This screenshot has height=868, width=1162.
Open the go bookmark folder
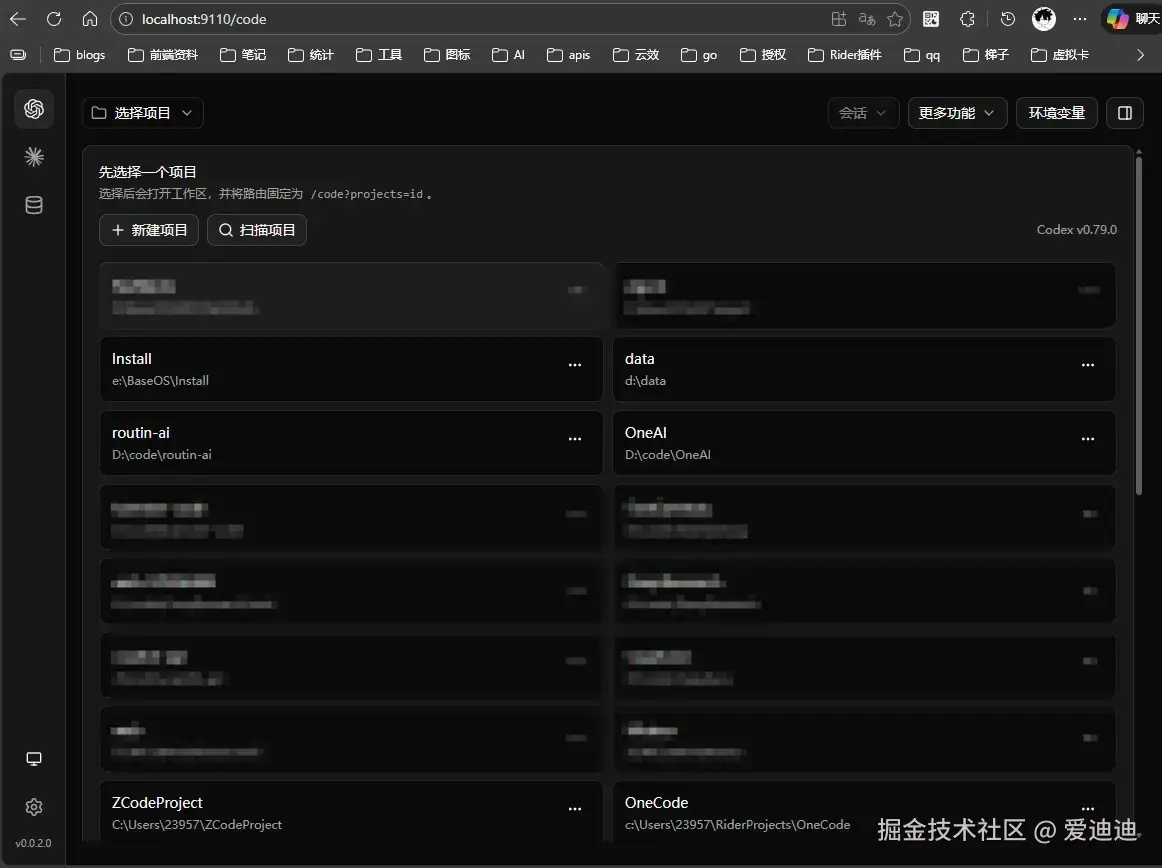pyautogui.click(x=699, y=55)
